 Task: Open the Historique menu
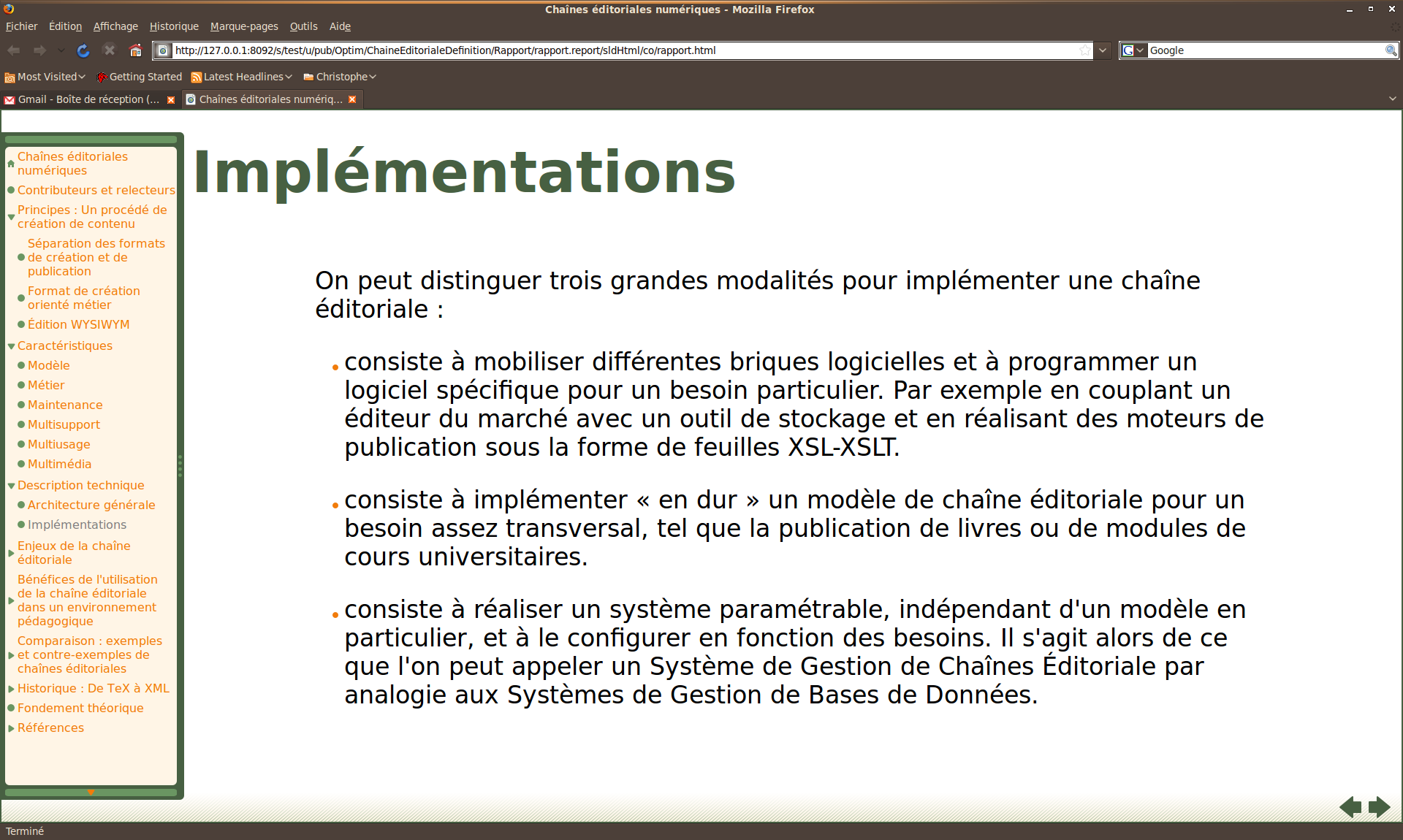[174, 26]
